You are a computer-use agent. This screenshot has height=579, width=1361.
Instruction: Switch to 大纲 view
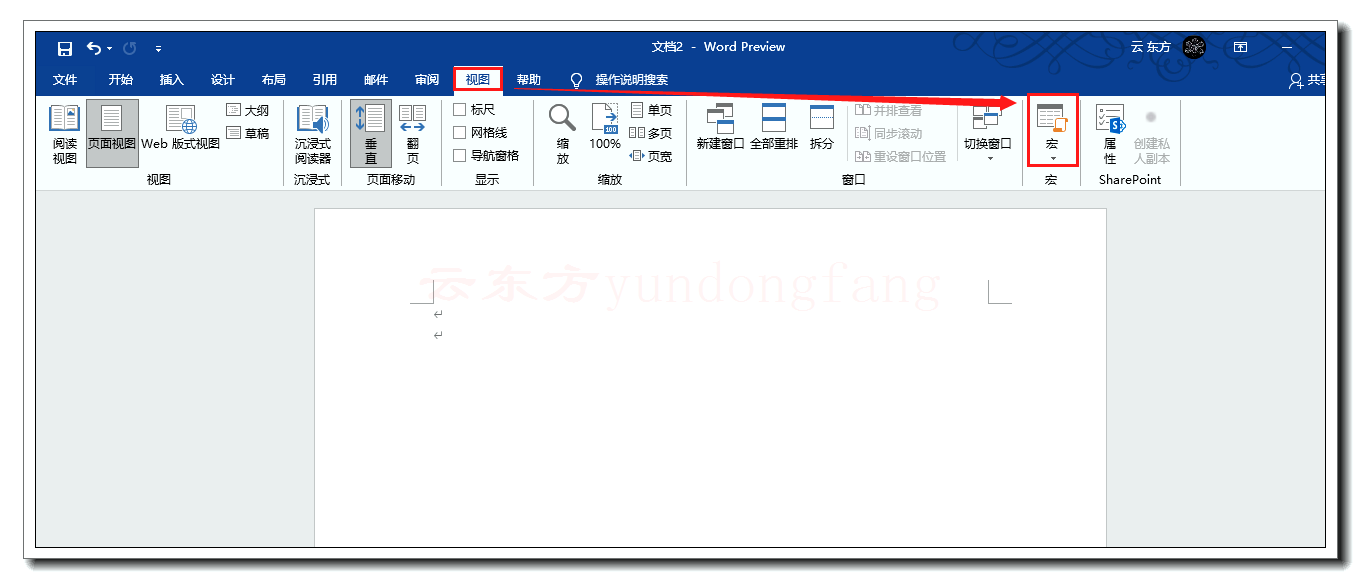247,110
